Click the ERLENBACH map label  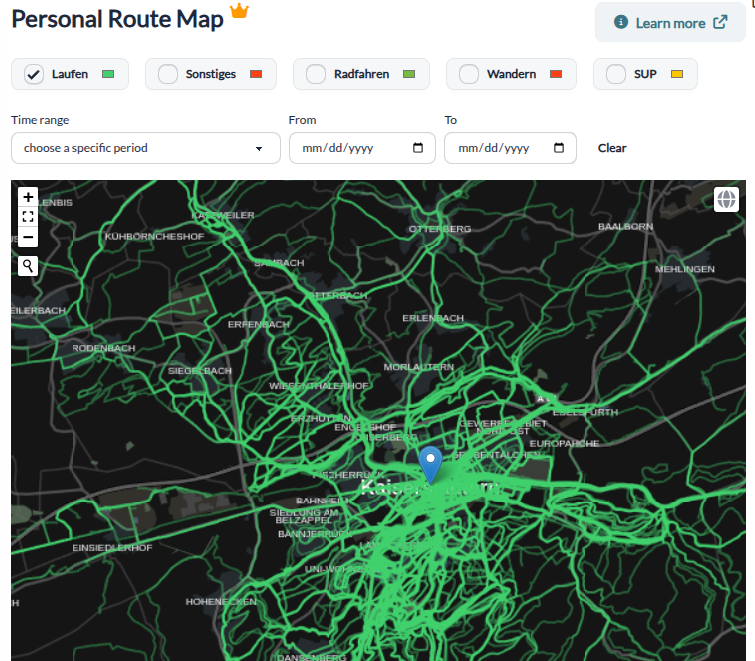pos(433,318)
